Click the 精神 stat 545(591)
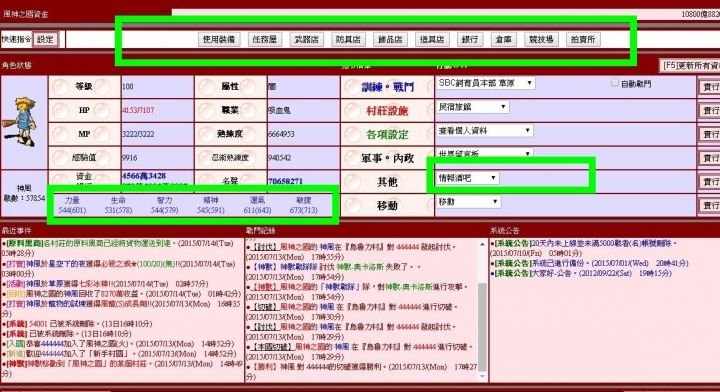 [x=211, y=210]
